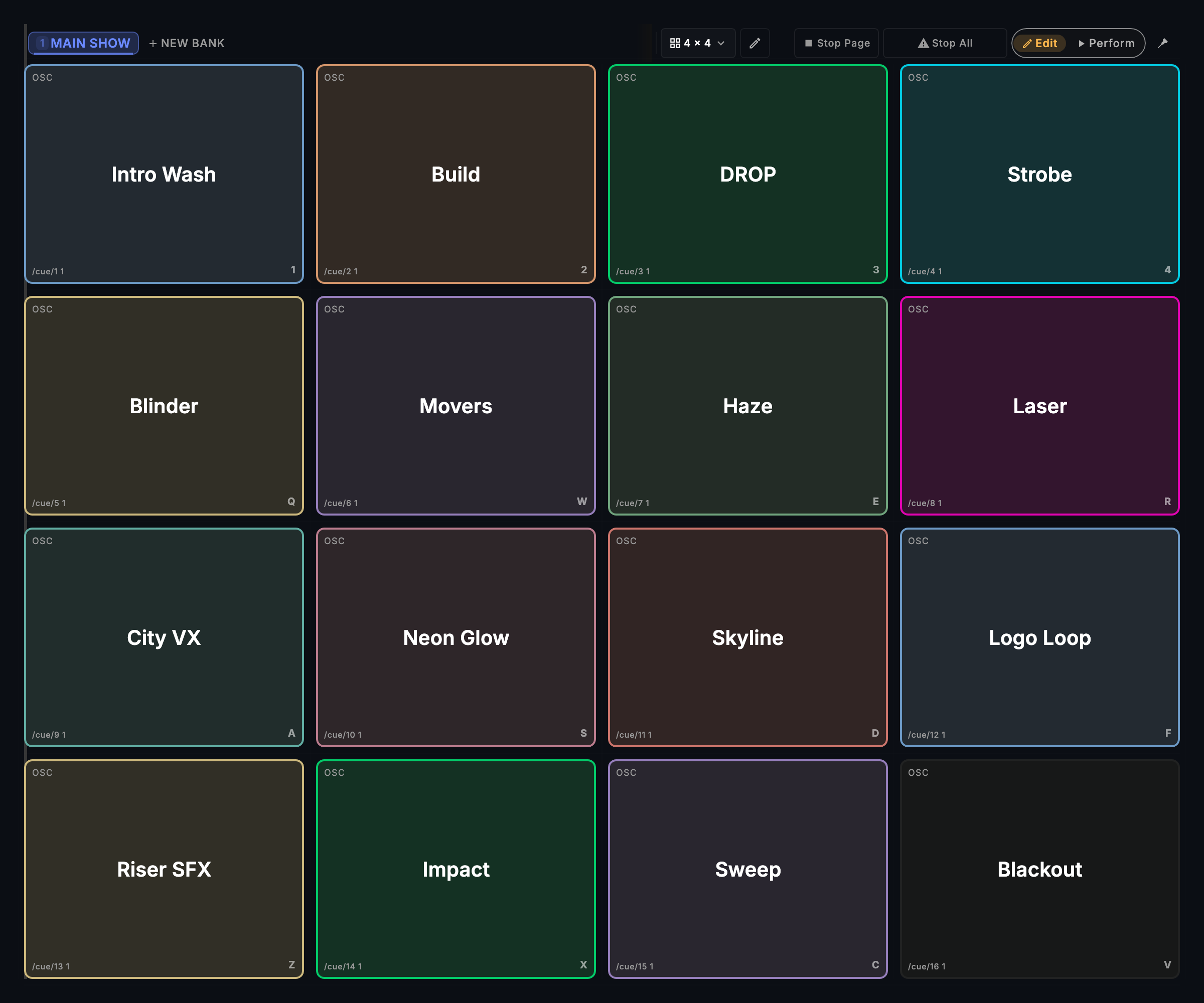Image resolution: width=1204 pixels, height=1003 pixels.
Task: Click the hotkey label Q on Blinder
Action: (x=291, y=501)
